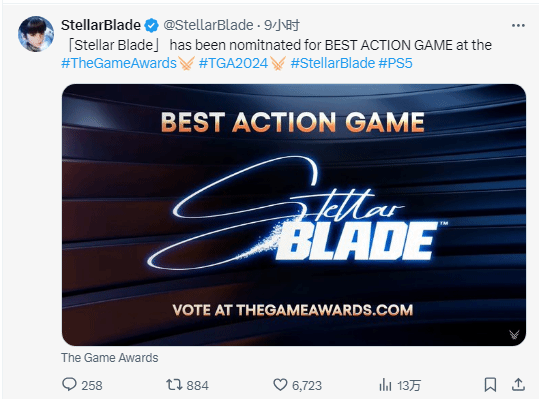Click the 6,723 likes count
This screenshot has width=539, height=399.
tap(307, 386)
